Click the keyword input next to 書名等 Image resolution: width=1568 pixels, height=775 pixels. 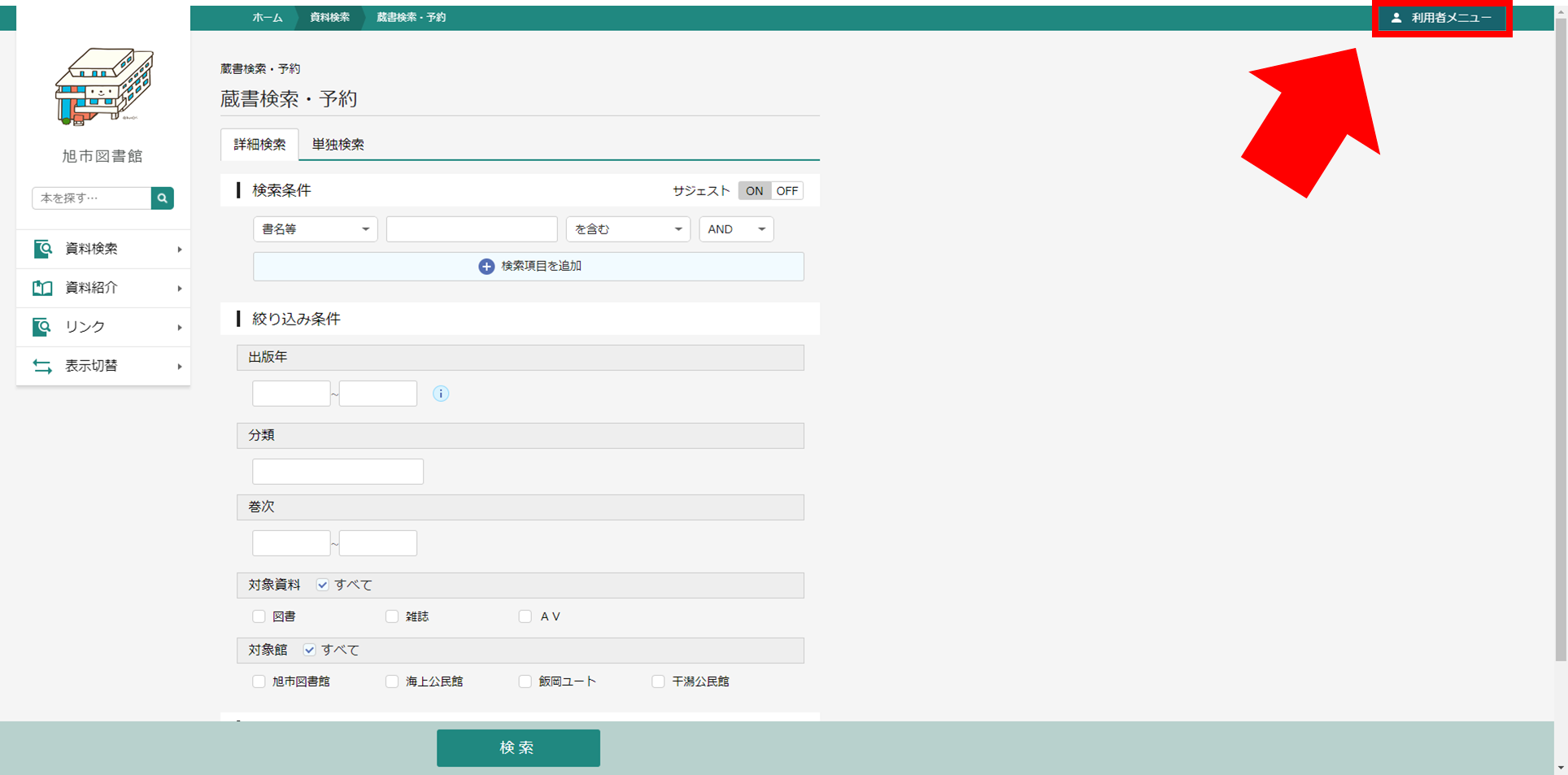click(x=472, y=229)
